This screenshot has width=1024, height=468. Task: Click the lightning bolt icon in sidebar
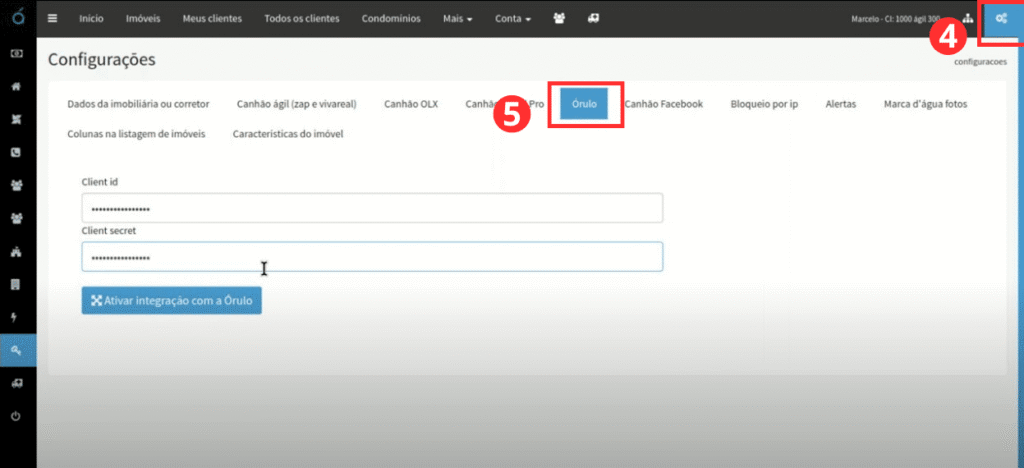pyautogui.click(x=16, y=317)
